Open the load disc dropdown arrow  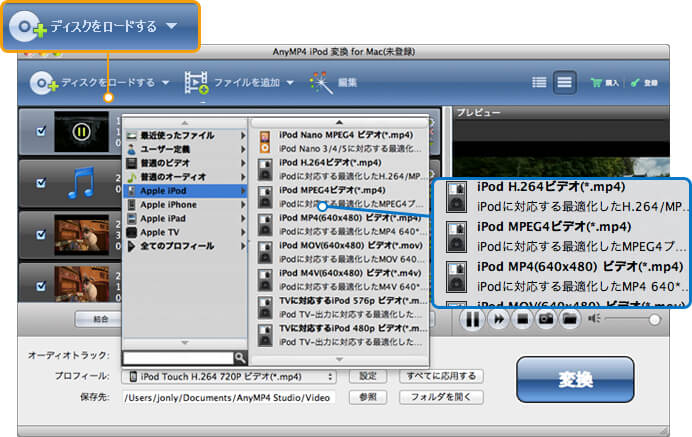165,83
